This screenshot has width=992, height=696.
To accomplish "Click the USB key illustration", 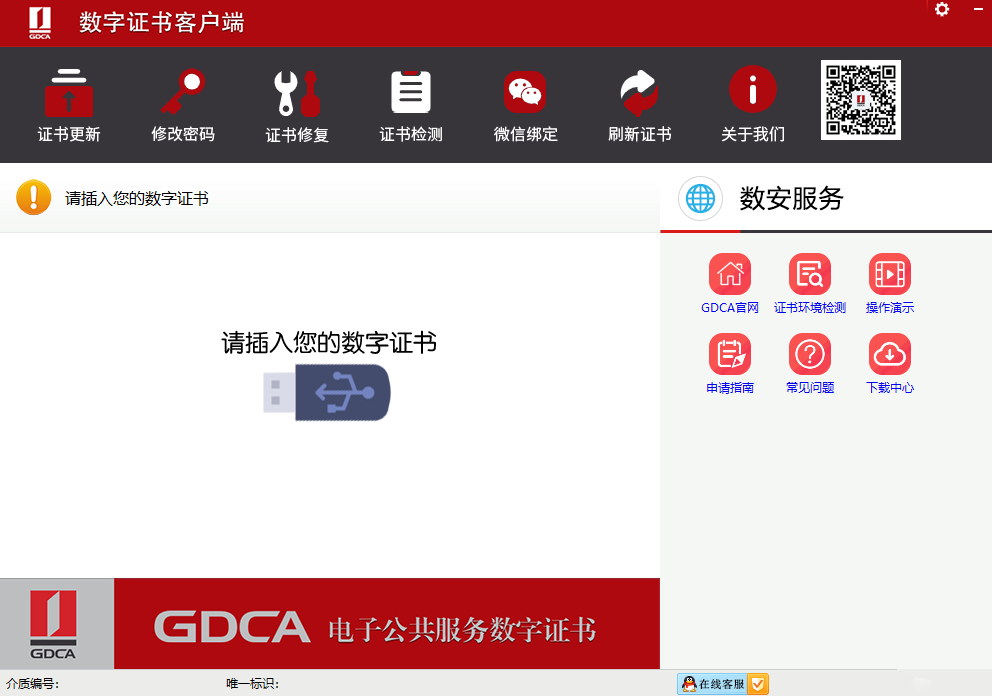I will point(326,392).
